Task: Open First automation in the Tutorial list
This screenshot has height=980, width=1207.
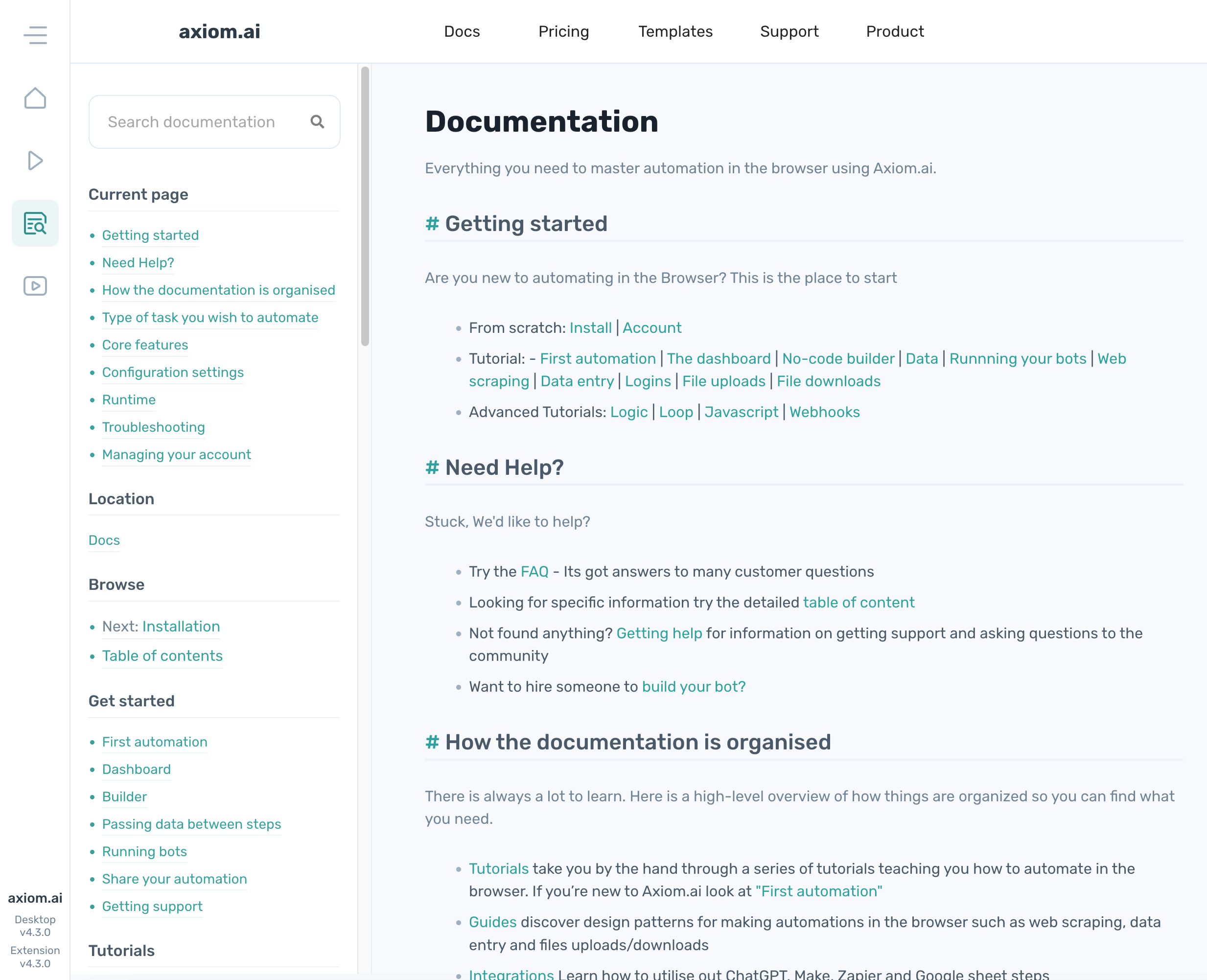Action: (598, 359)
